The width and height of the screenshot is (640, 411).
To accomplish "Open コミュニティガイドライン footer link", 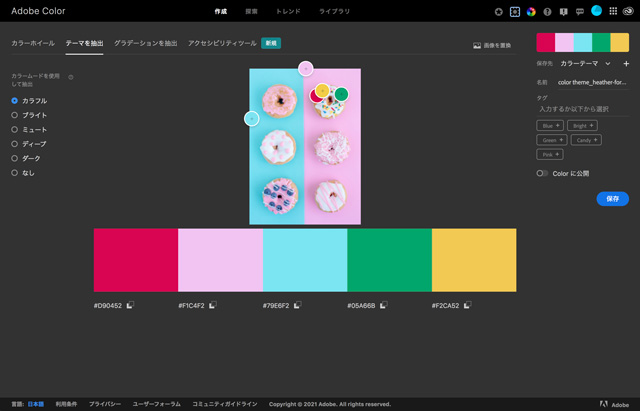I will coord(225,404).
